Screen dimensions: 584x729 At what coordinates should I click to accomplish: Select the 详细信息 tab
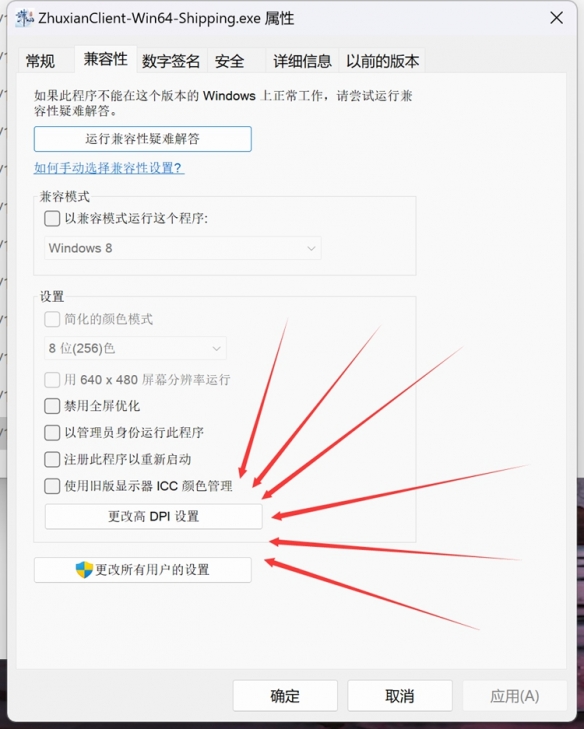[302, 61]
